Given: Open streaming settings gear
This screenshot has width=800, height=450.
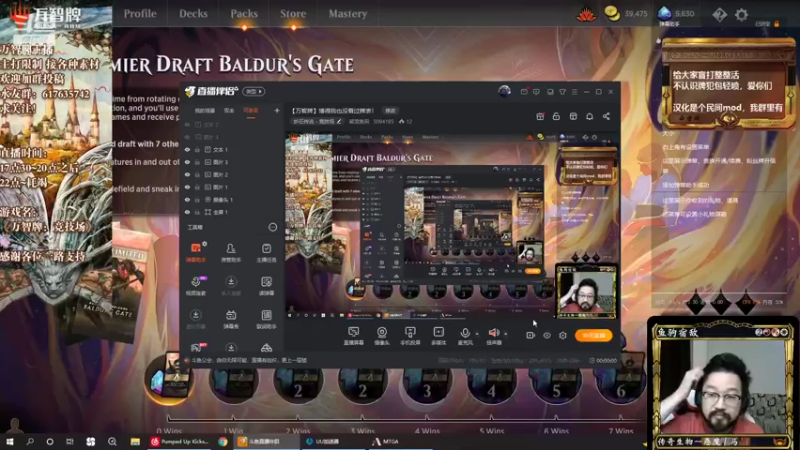Looking at the screenshot, I should 563,335.
